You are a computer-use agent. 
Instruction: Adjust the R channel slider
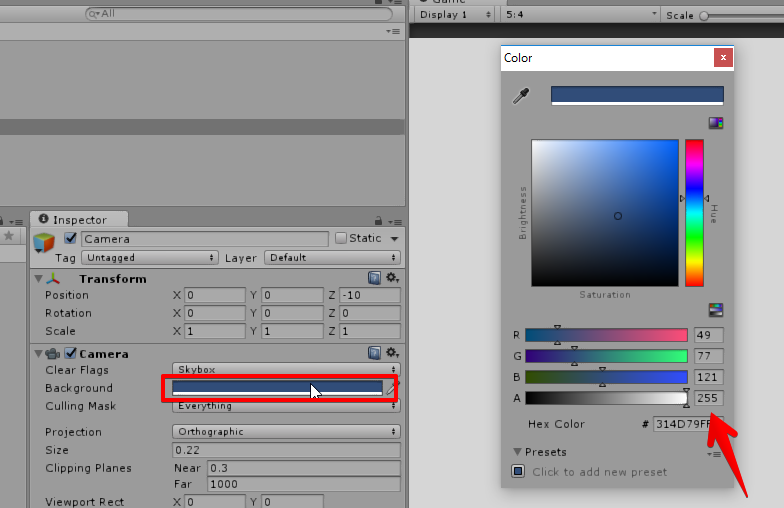(x=606, y=335)
